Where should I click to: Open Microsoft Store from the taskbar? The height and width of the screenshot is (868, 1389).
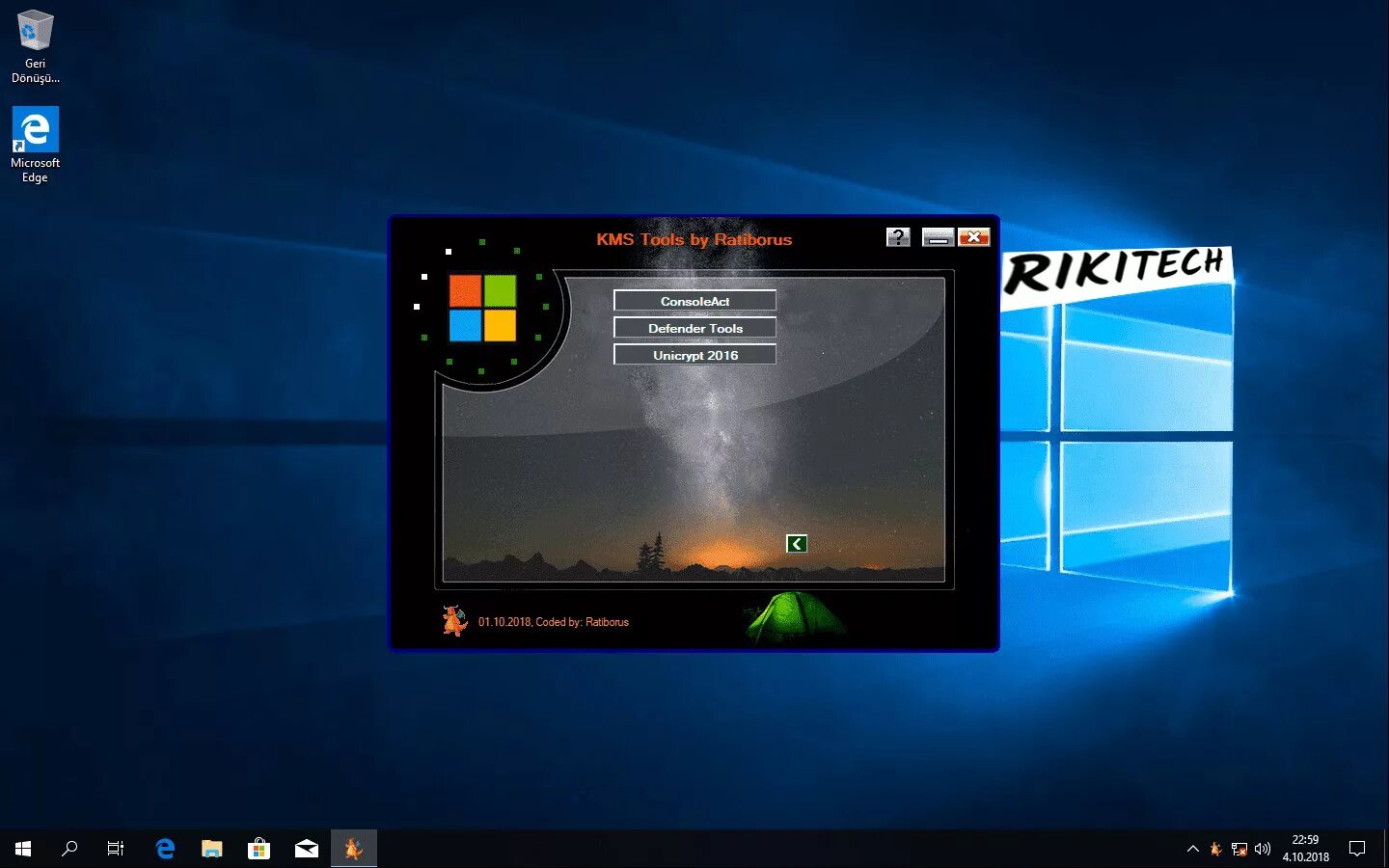[x=259, y=849]
